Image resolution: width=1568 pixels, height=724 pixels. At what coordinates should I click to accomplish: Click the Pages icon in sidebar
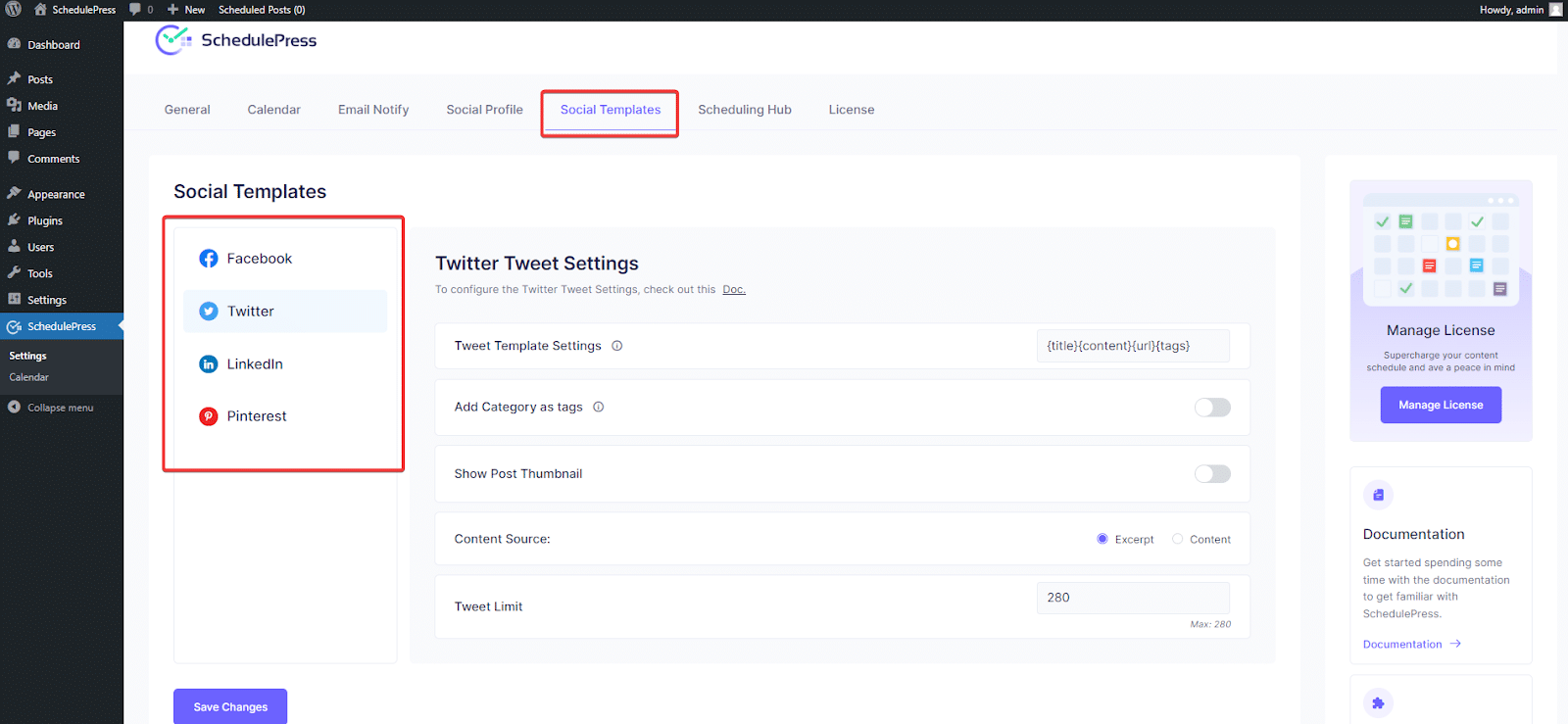point(14,131)
